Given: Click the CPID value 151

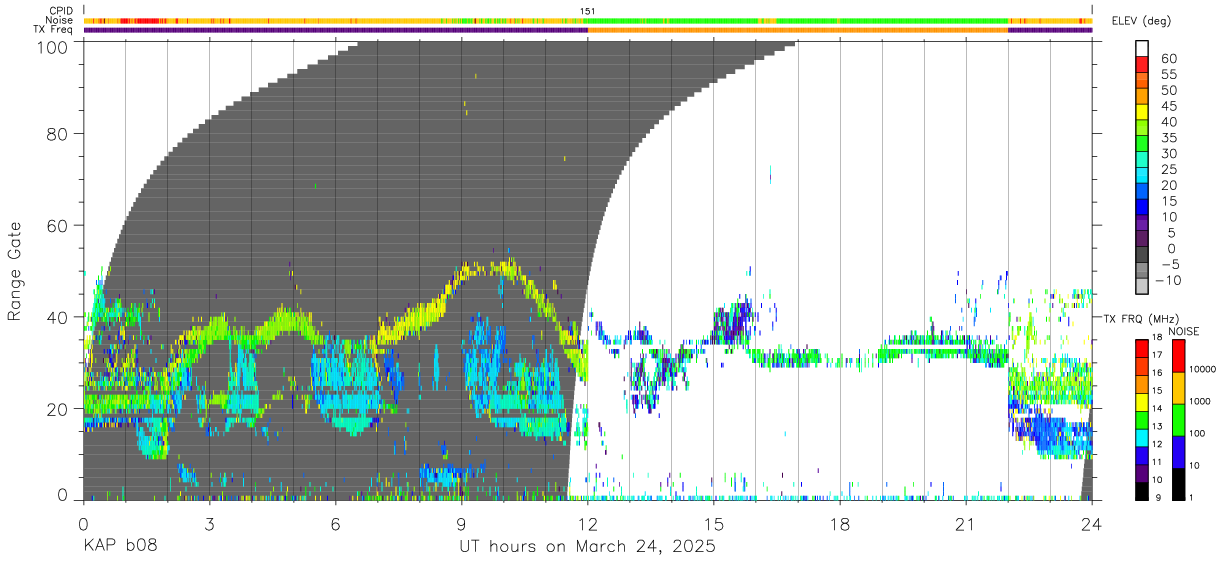Looking at the screenshot, I should [588, 11].
